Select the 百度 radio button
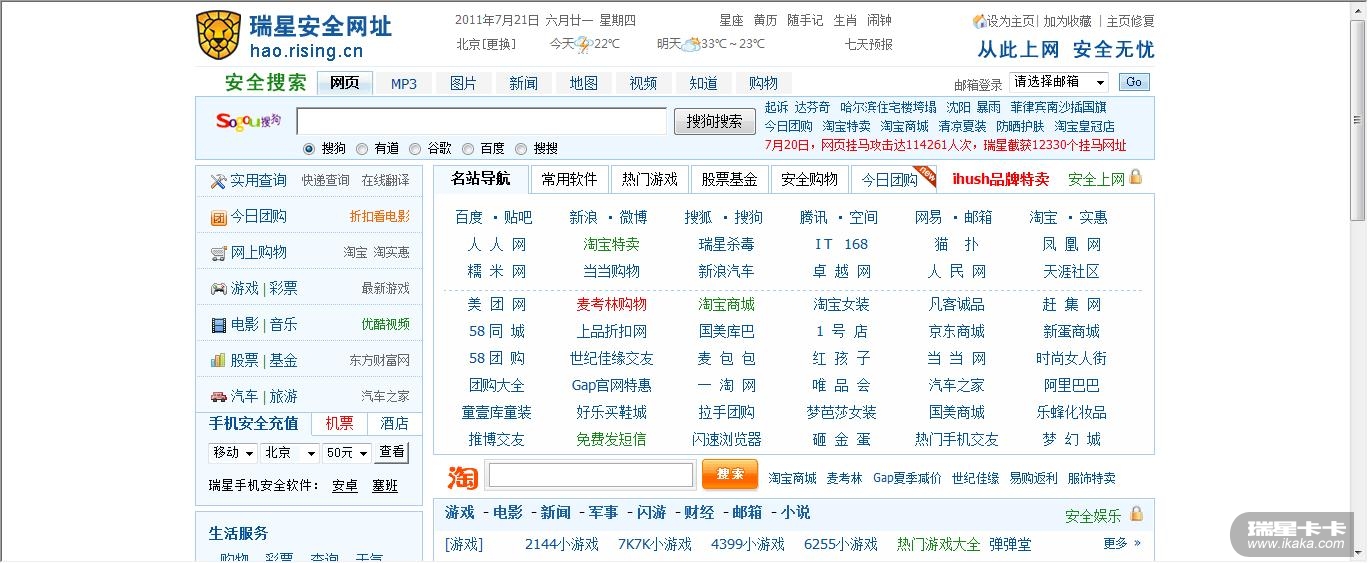 (468, 148)
